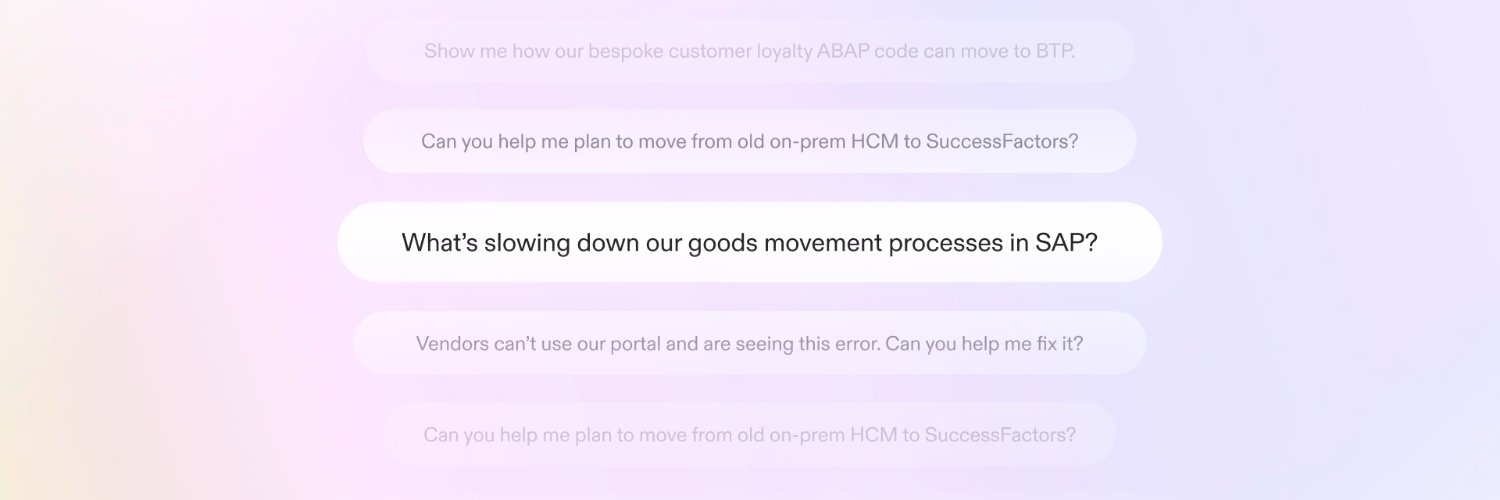Pick the brighter on-prem HCM to SuccessFactors suggestion
The width and height of the screenshot is (1500, 500).
749,141
